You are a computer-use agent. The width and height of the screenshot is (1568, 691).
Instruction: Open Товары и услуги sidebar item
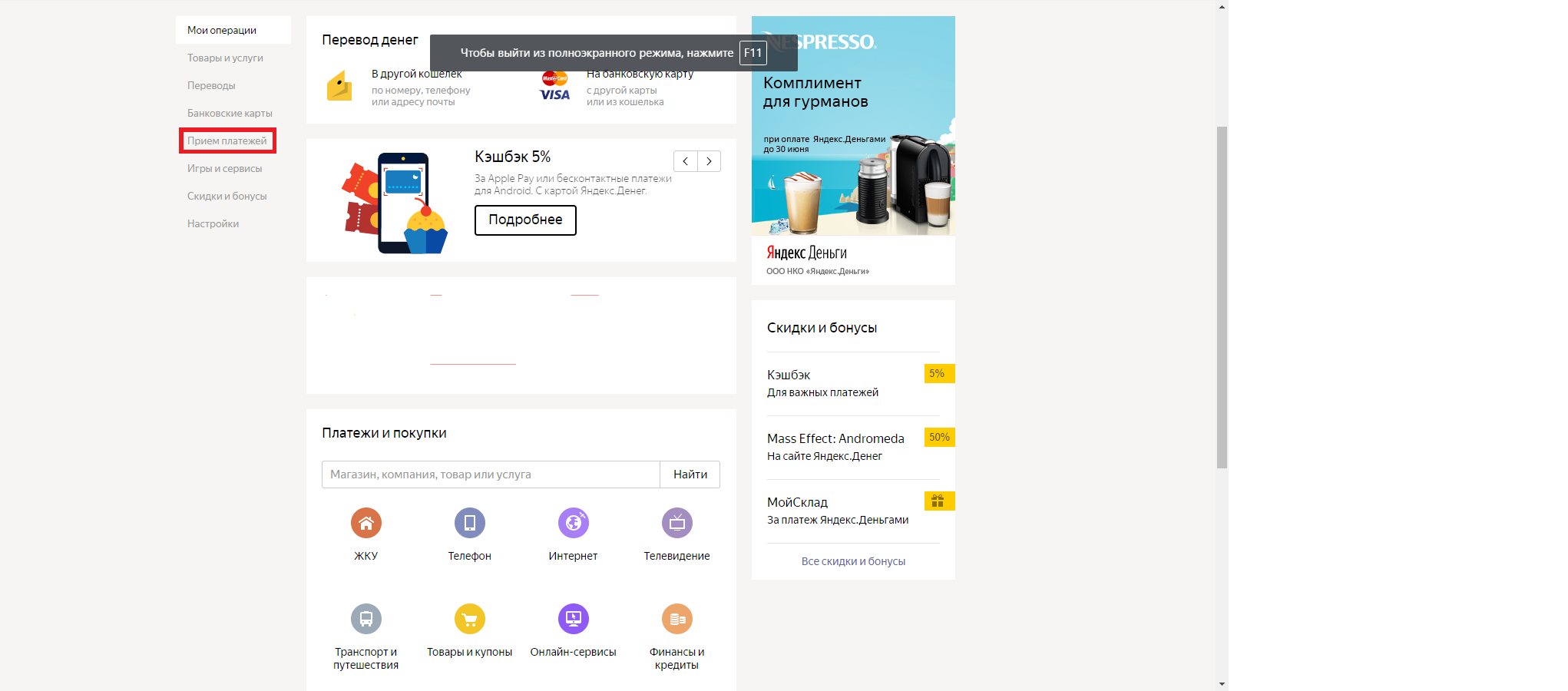point(225,58)
